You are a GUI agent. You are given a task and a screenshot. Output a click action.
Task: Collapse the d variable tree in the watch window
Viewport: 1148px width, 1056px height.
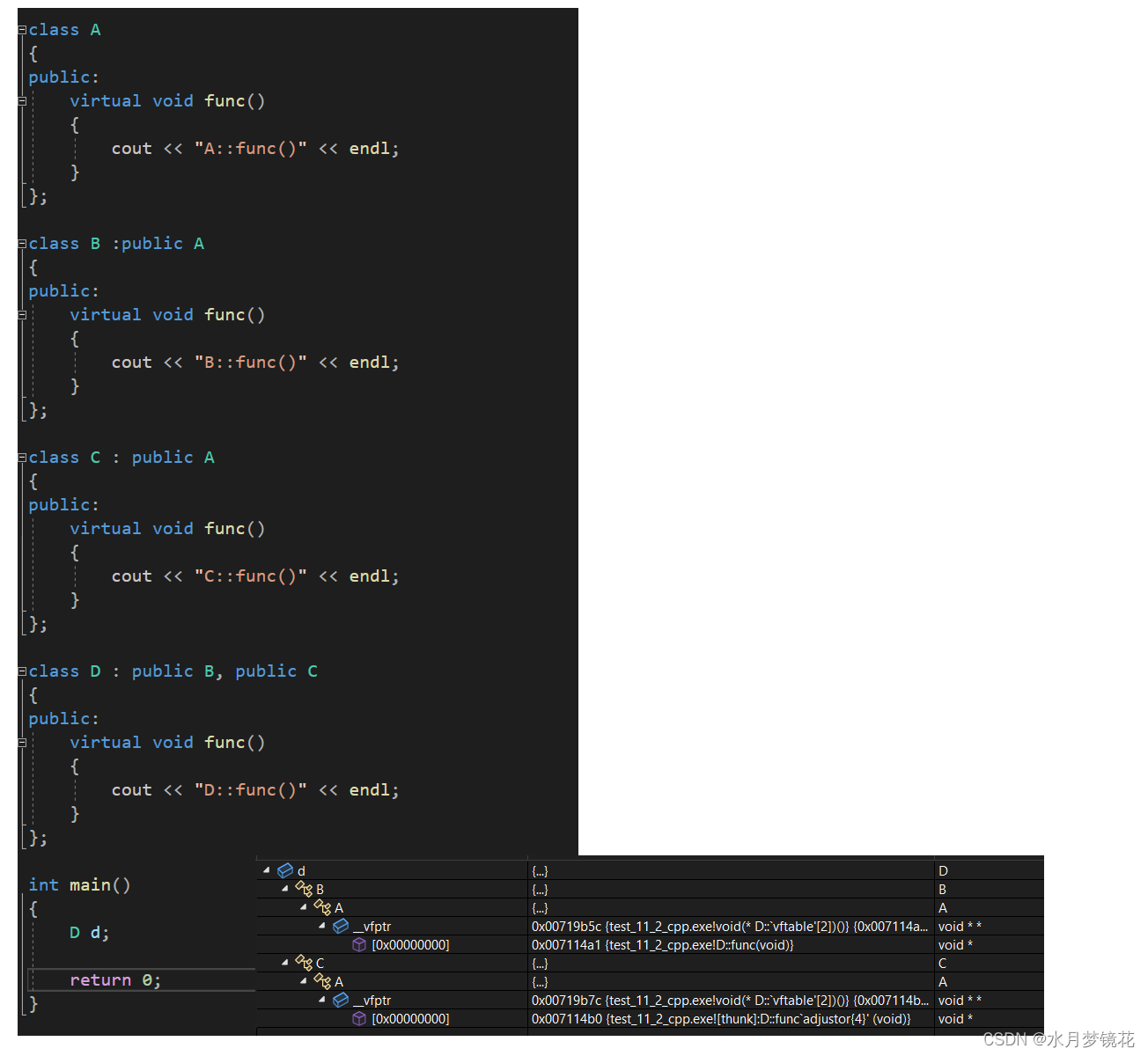tap(266, 870)
